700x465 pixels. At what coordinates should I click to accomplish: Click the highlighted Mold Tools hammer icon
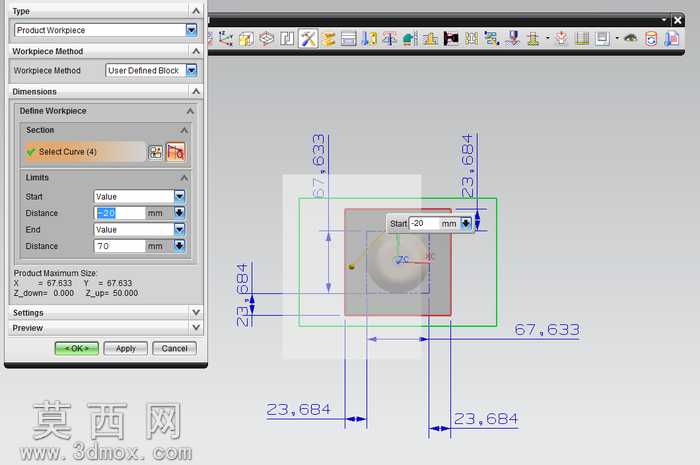[308, 39]
